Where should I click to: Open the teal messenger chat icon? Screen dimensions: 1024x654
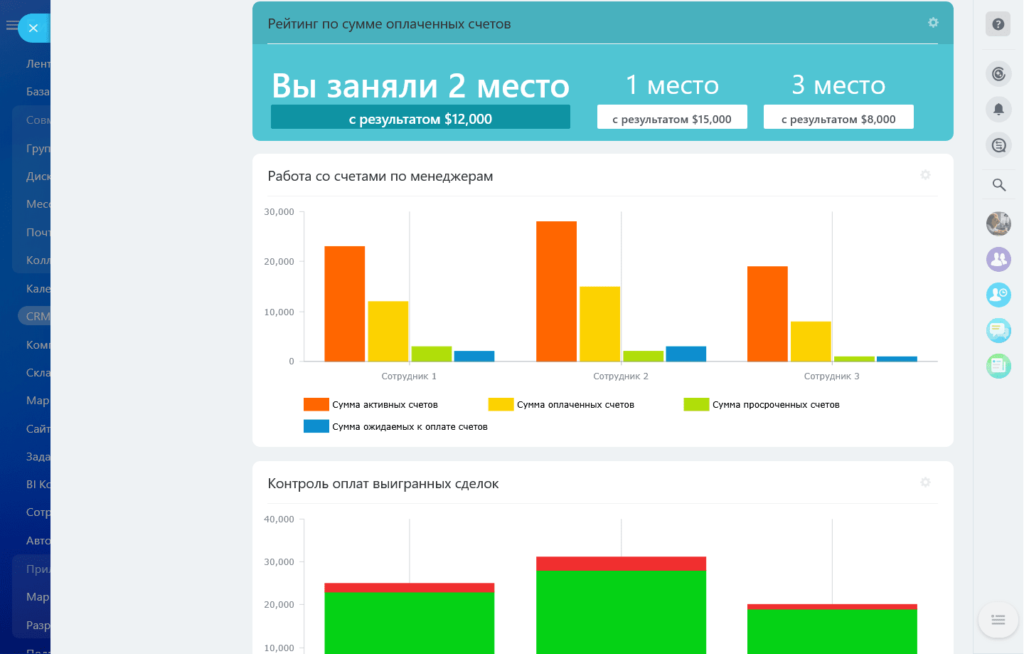click(998, 331)
